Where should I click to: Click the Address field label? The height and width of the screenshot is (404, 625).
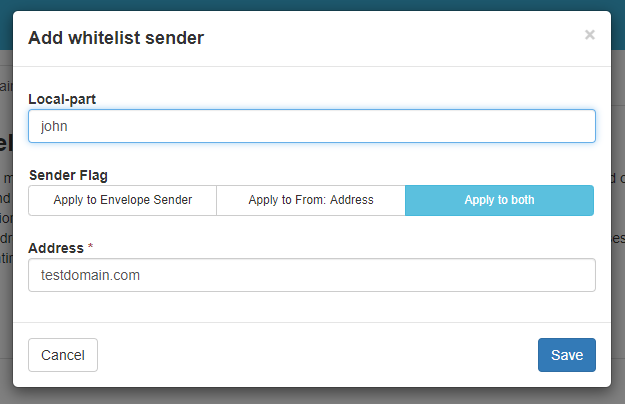[55, 247]
